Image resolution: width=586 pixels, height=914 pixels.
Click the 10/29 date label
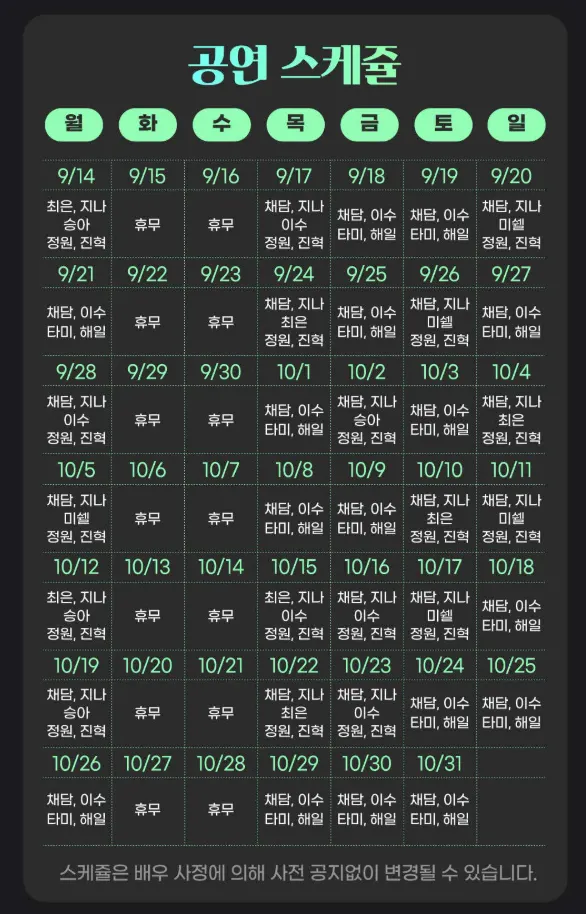click(x=294, y=763)
